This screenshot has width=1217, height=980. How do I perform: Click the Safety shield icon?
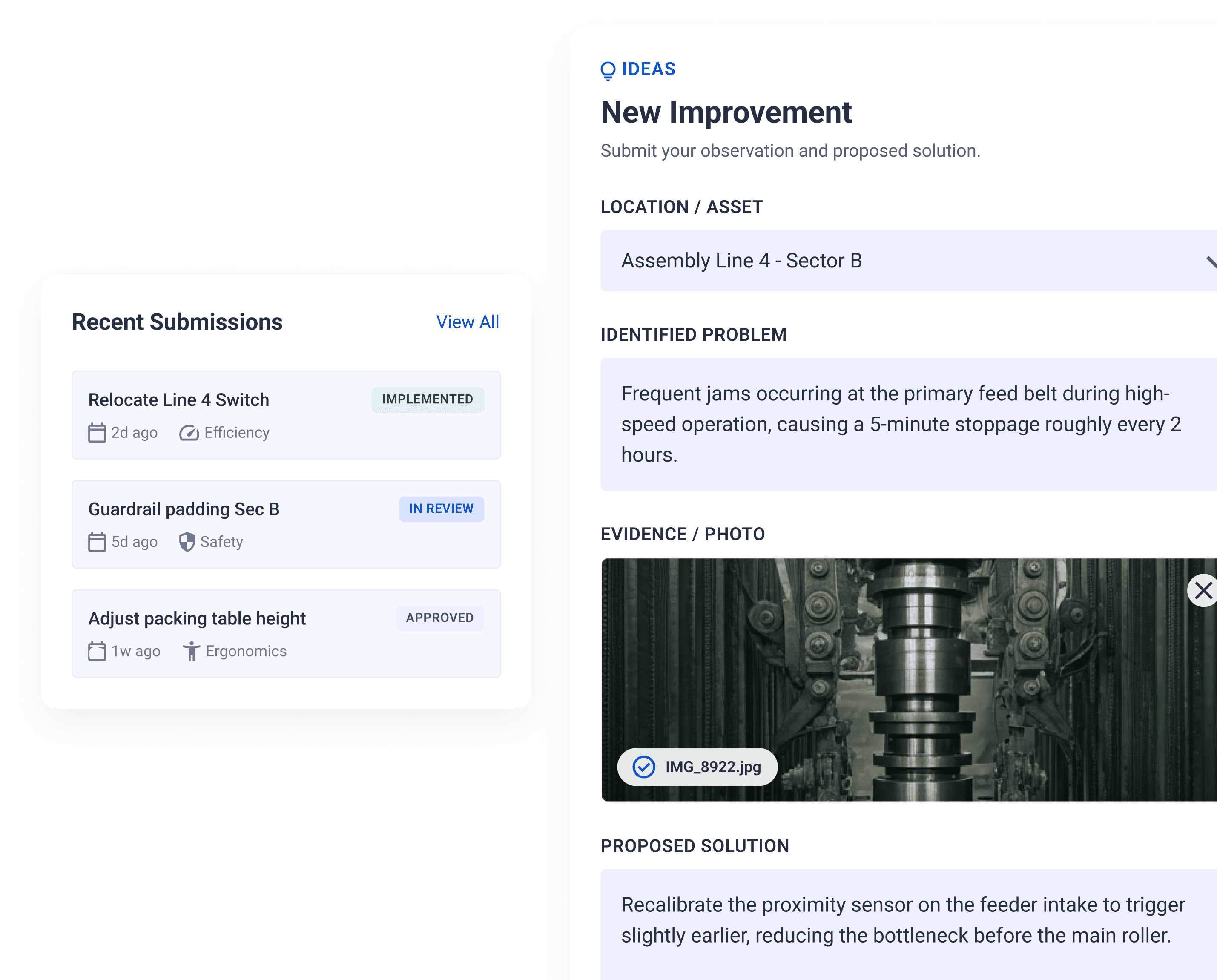click(187, 542)
